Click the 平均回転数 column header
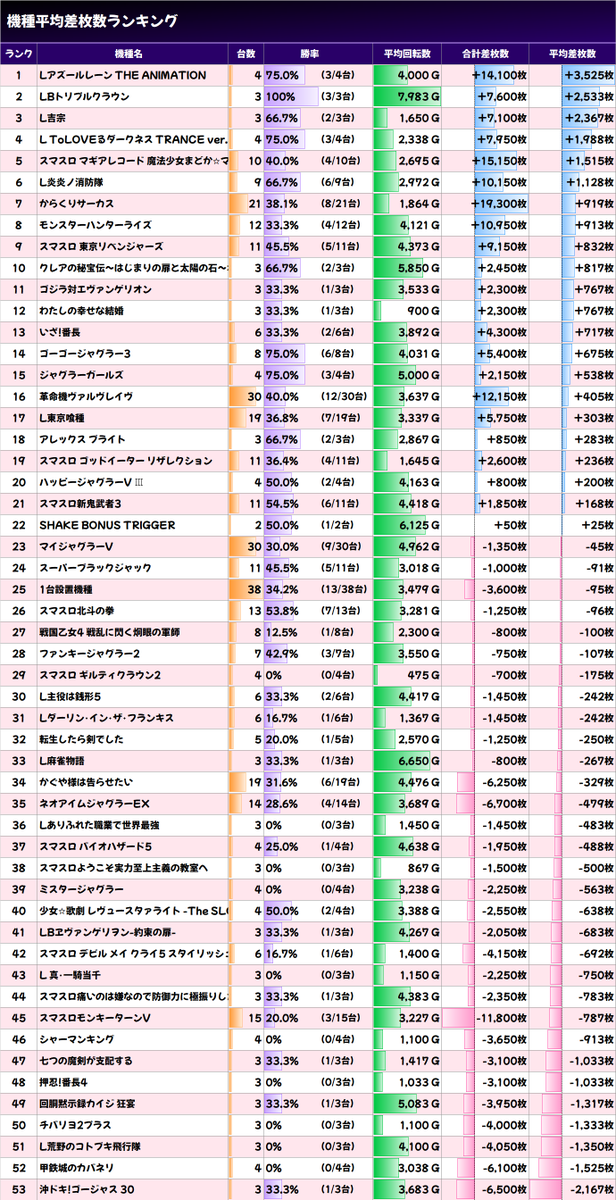 [x=407, y=53]
